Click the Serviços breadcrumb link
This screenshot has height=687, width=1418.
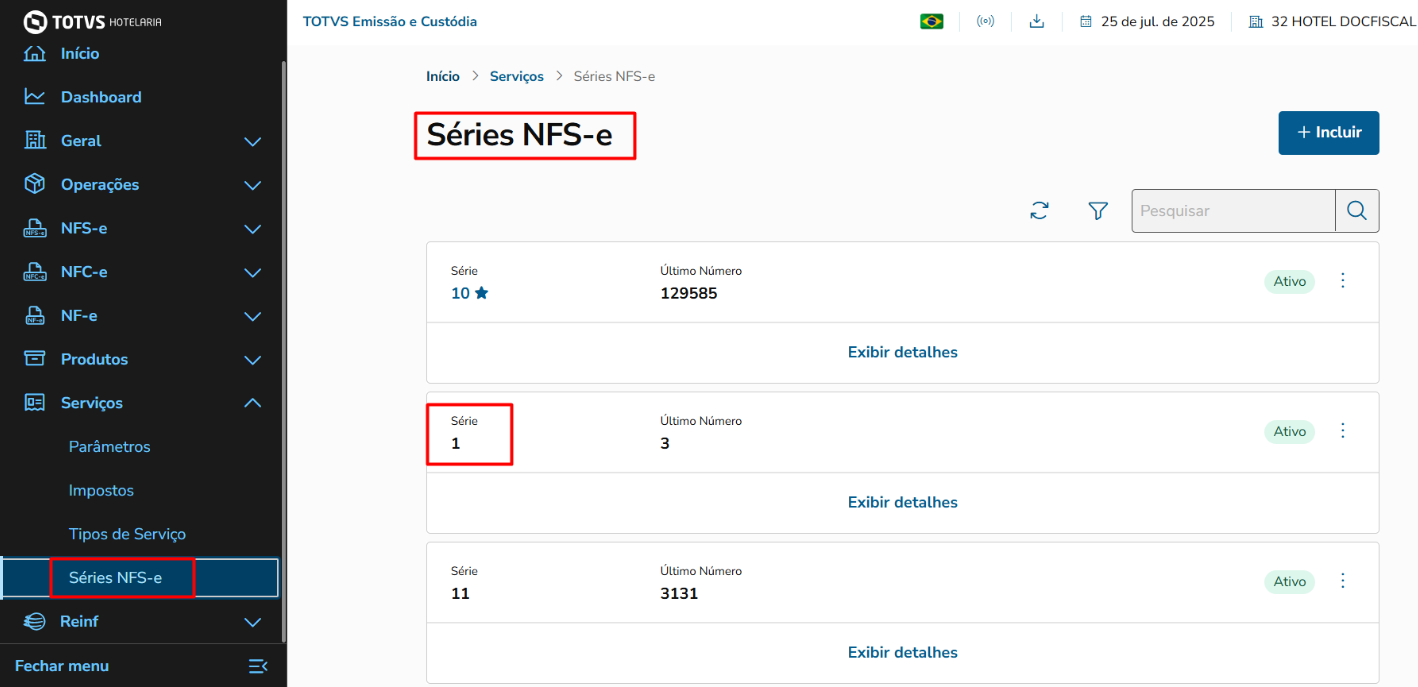(x=516, y=76)
